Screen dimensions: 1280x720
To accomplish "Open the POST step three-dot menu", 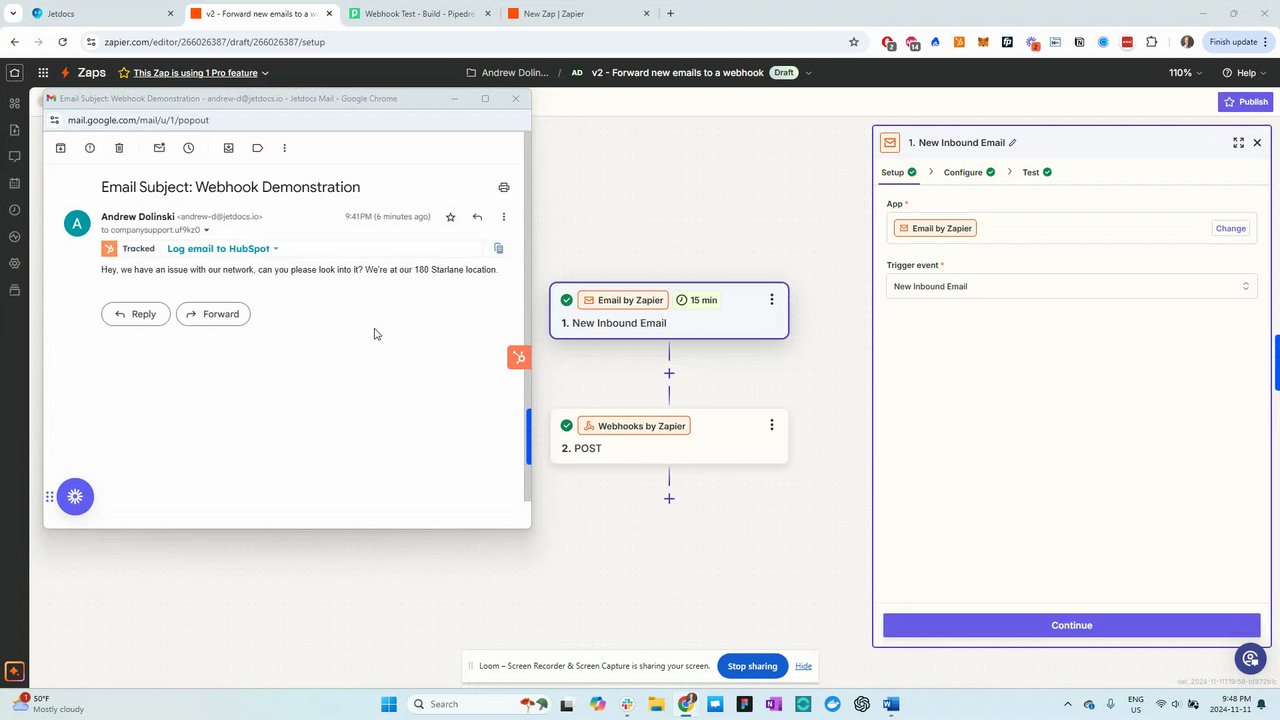I will coord(771,425).
